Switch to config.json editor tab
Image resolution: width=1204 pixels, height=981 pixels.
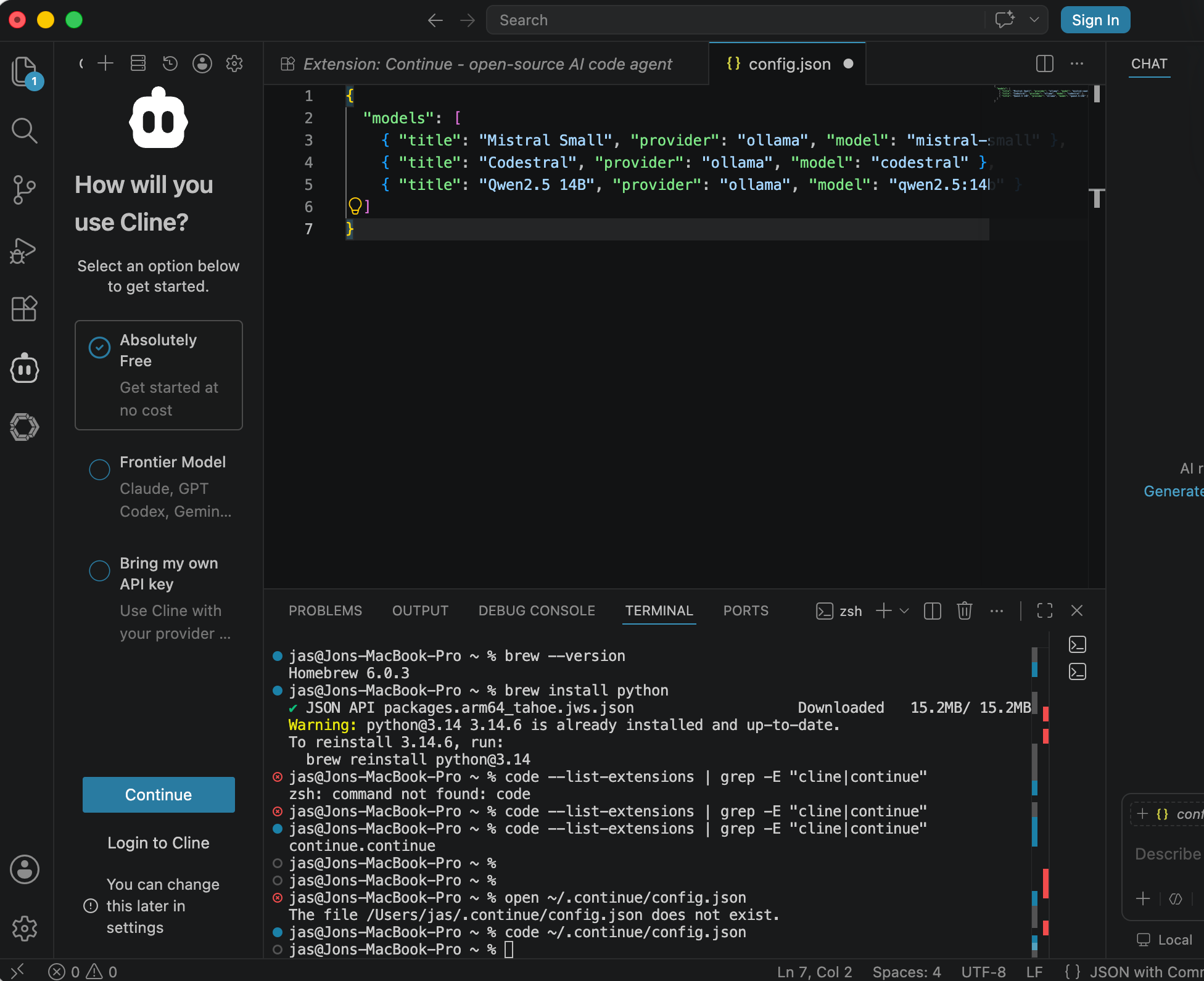[788, 64]
